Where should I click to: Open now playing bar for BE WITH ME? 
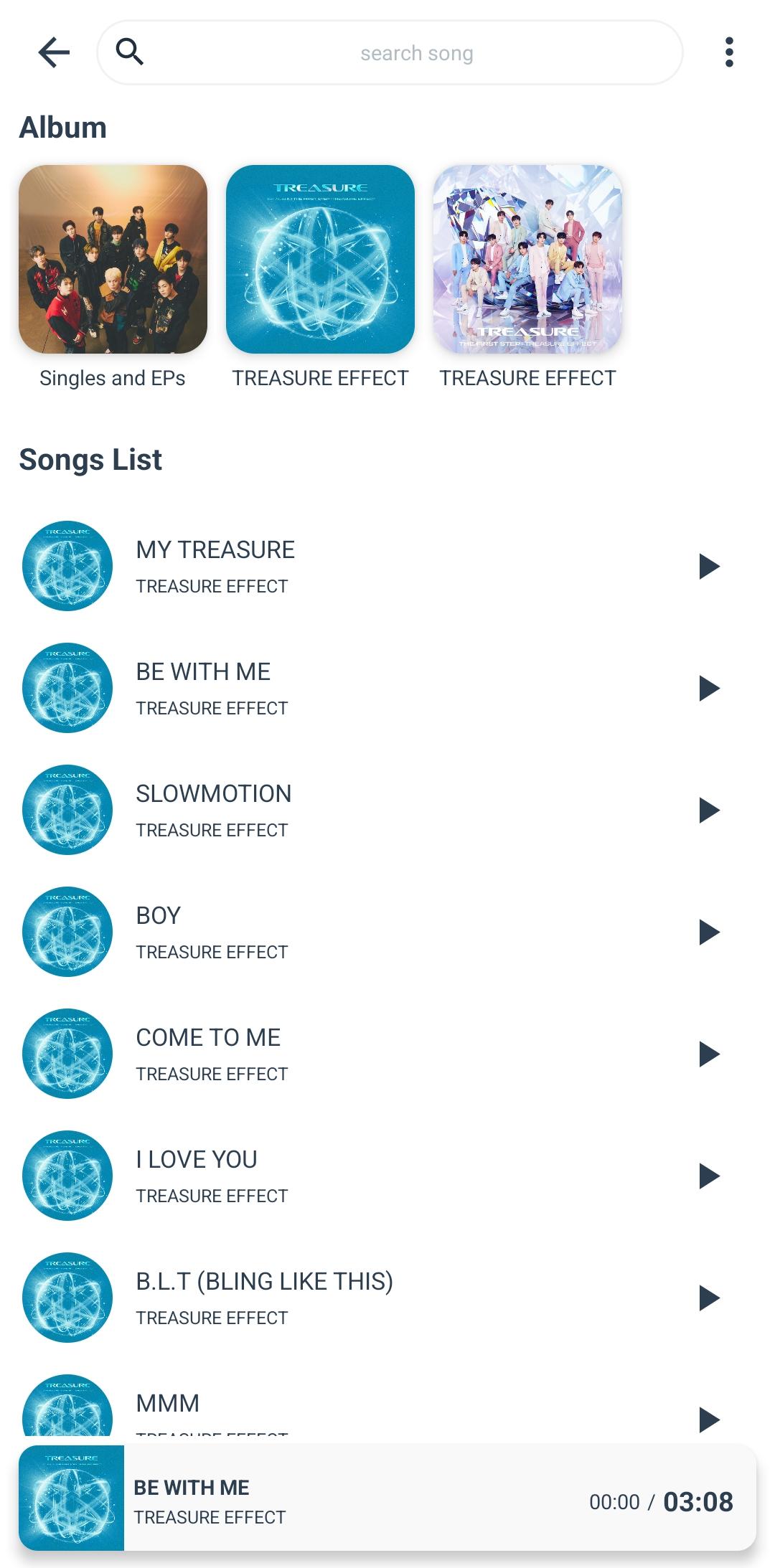click(x=387, y=1498)
